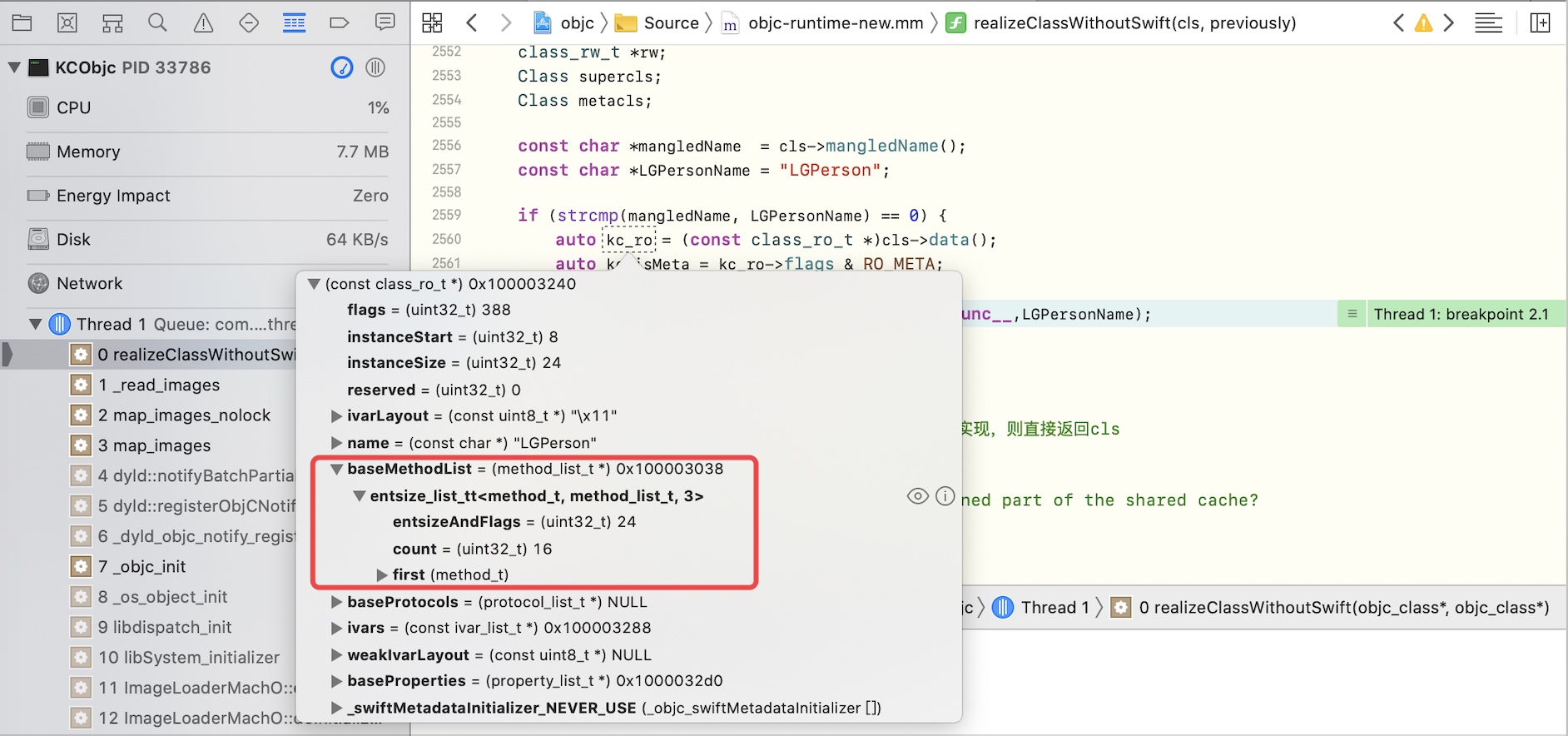Select the objc breadcrumb project item
1568x736 pixels.
click(x=563, y=22)
